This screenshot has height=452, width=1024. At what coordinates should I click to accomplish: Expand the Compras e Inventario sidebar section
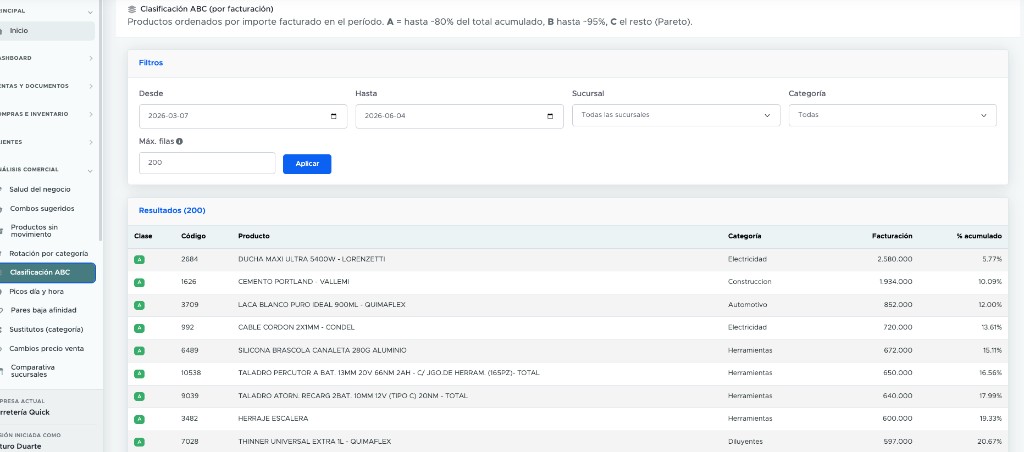point(47,114)
